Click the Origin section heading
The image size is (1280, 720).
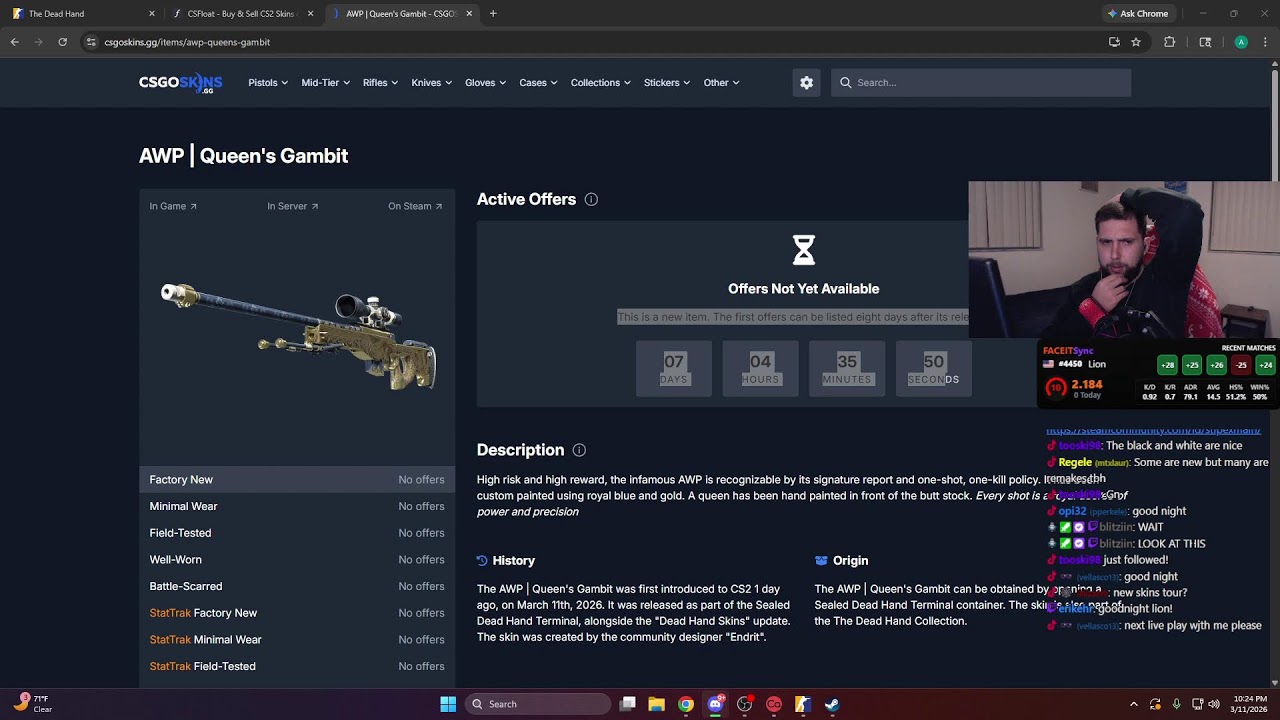point(850,561)
